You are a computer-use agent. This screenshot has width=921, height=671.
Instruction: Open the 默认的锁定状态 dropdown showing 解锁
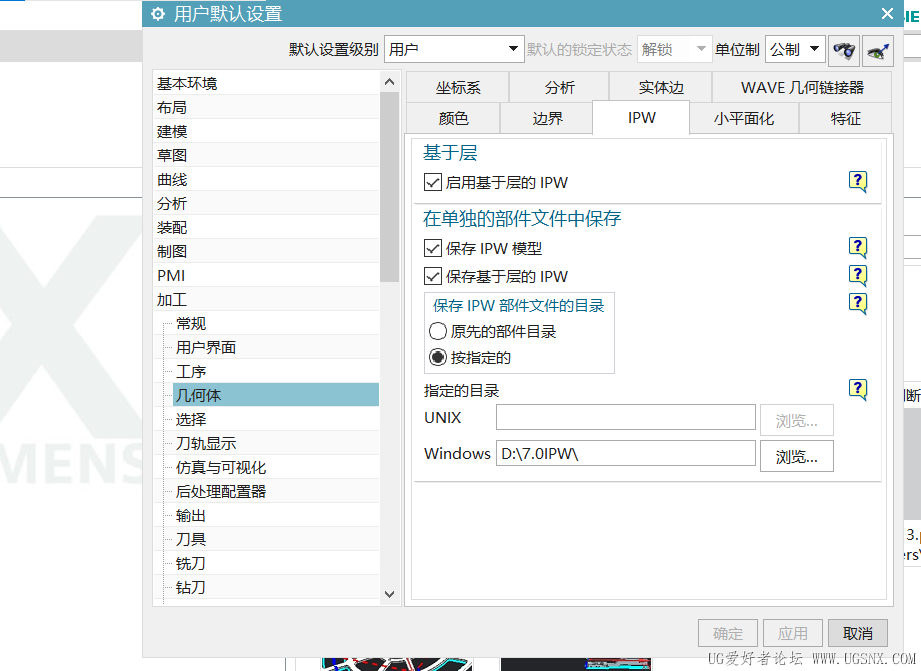674,49
